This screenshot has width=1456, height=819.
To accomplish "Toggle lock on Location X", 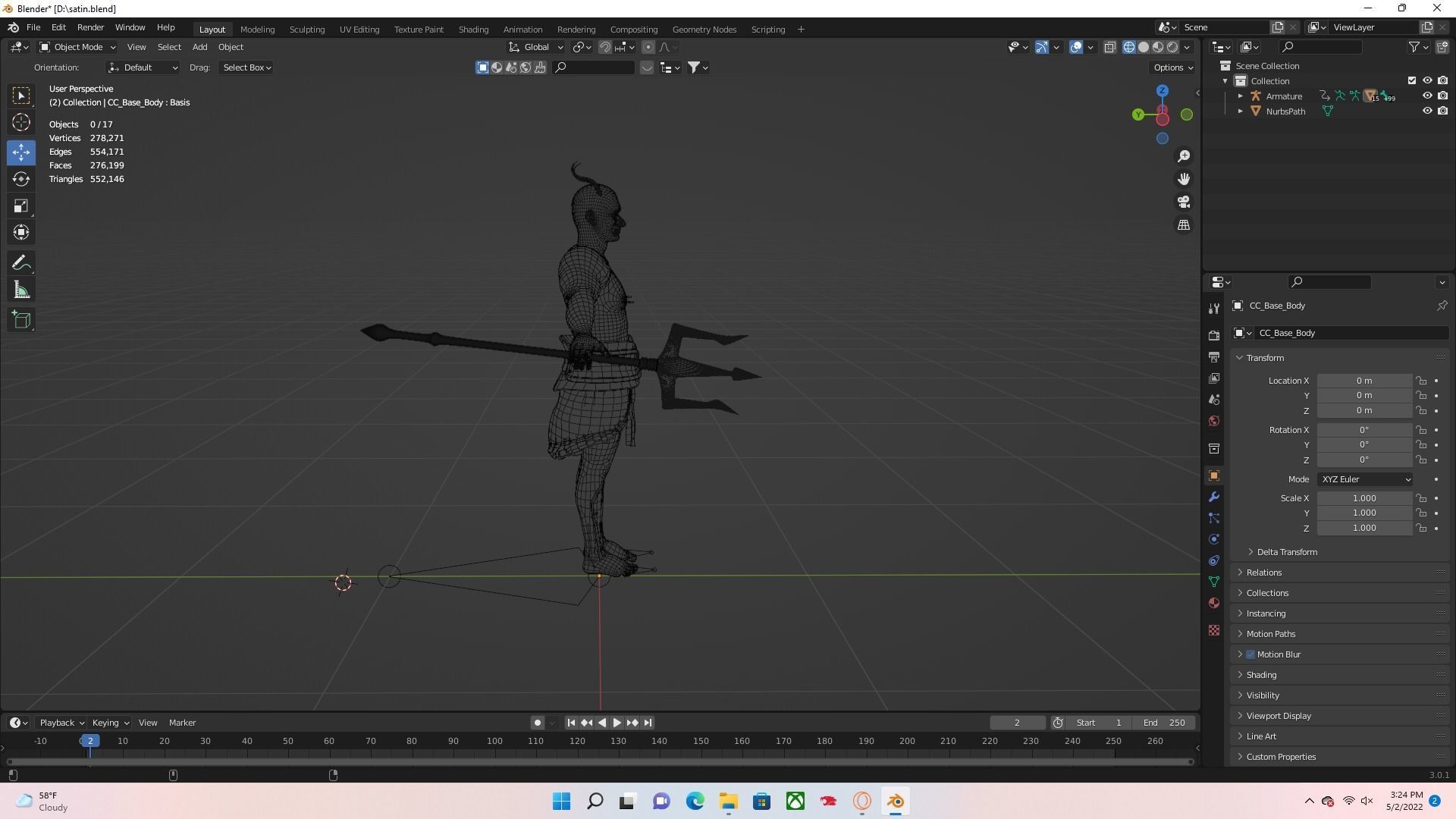I will 1421,381.
